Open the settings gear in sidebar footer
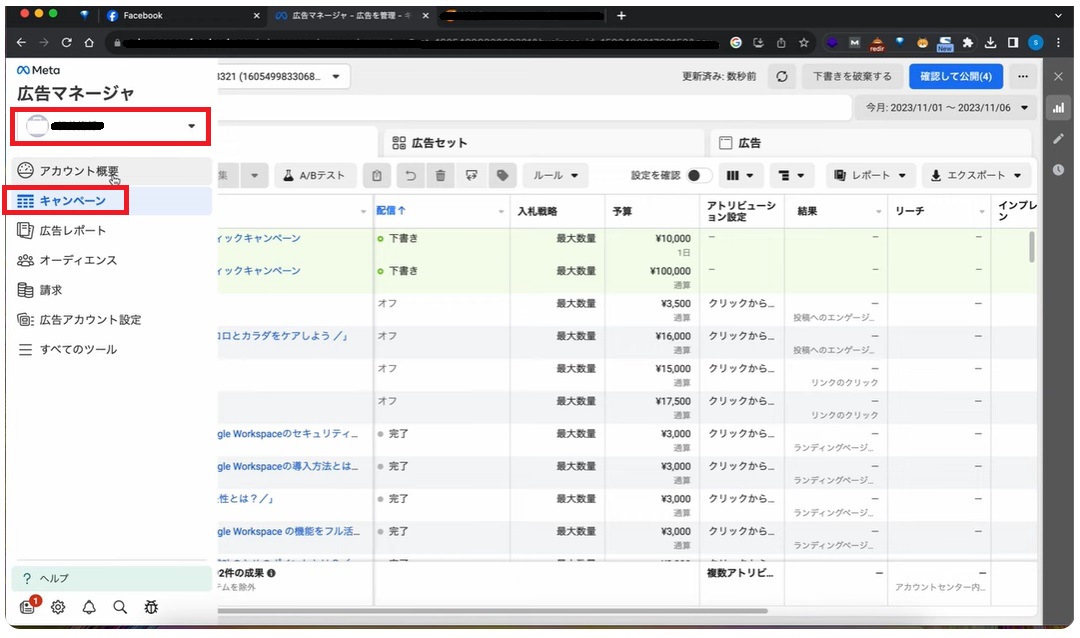Image resolution: width=1080 pixels, height=638 pixels. click(x=58, y=607)
